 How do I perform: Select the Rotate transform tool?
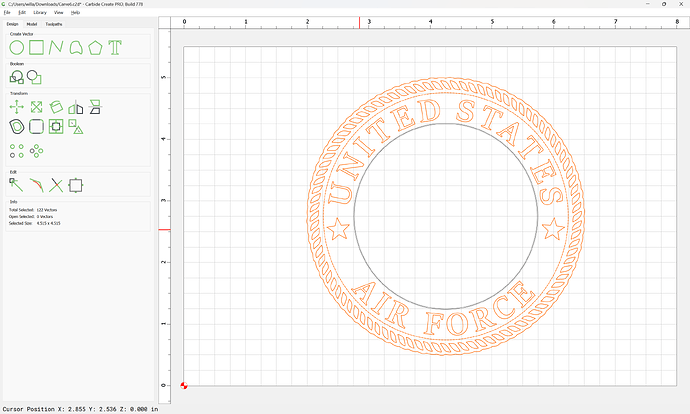(56, 107)
